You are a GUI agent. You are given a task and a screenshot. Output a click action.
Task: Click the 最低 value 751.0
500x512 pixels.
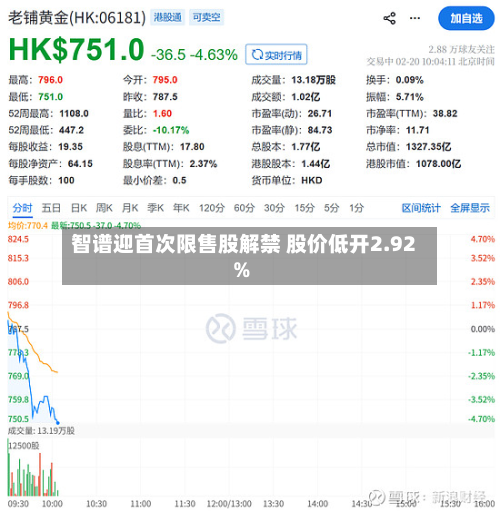tap(50, 97)
